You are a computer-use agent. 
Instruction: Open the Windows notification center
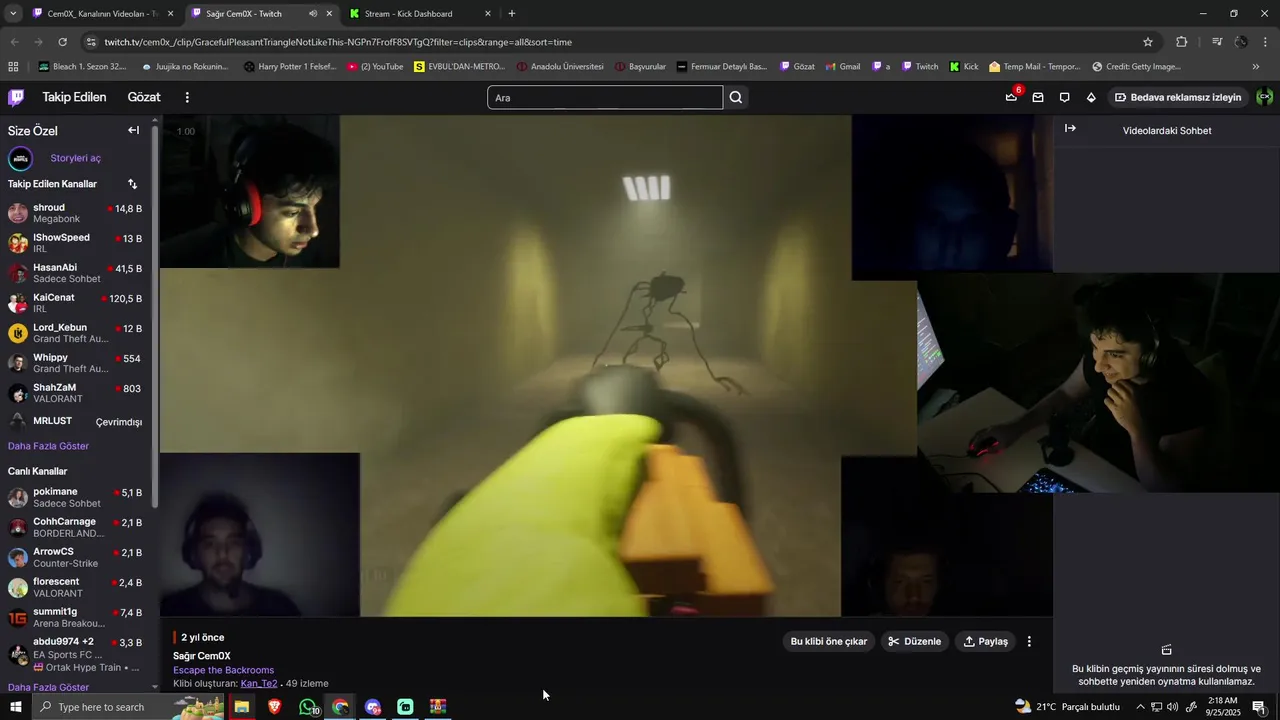(x=1259, y=707)
